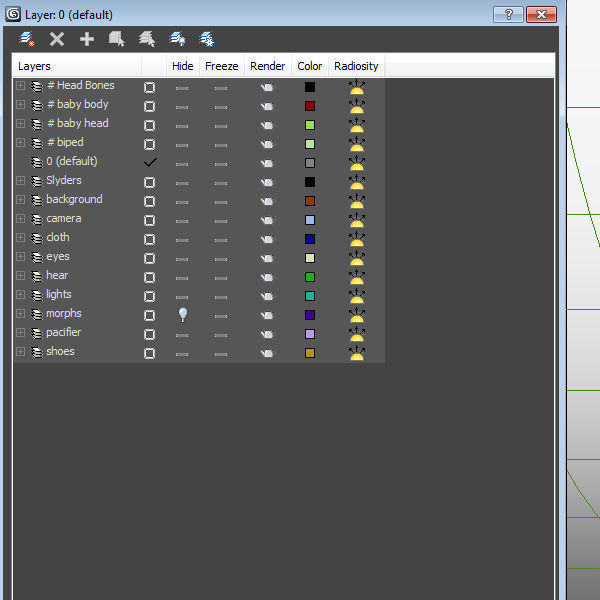Click layer stack icon beside shoes

click(37, 352)
